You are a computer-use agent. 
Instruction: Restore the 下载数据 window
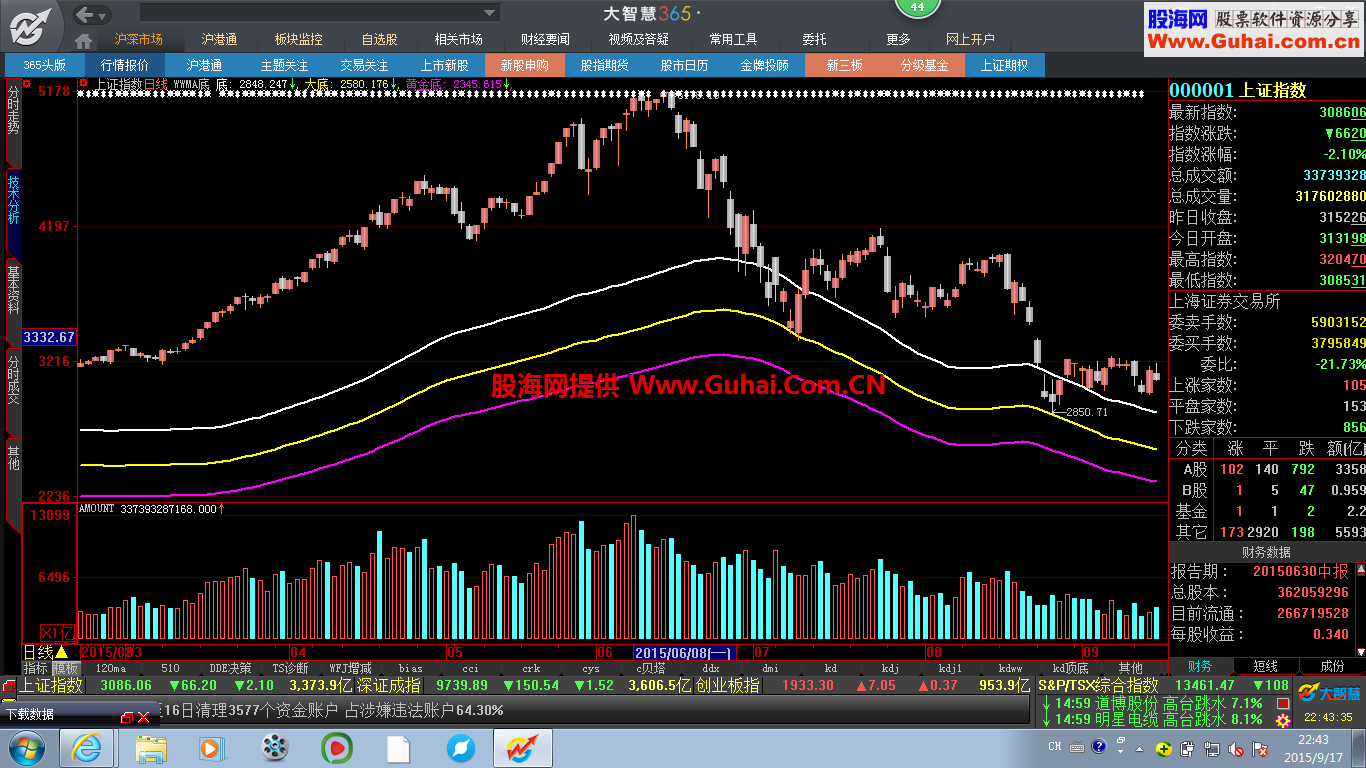click(x=127, y=717)
